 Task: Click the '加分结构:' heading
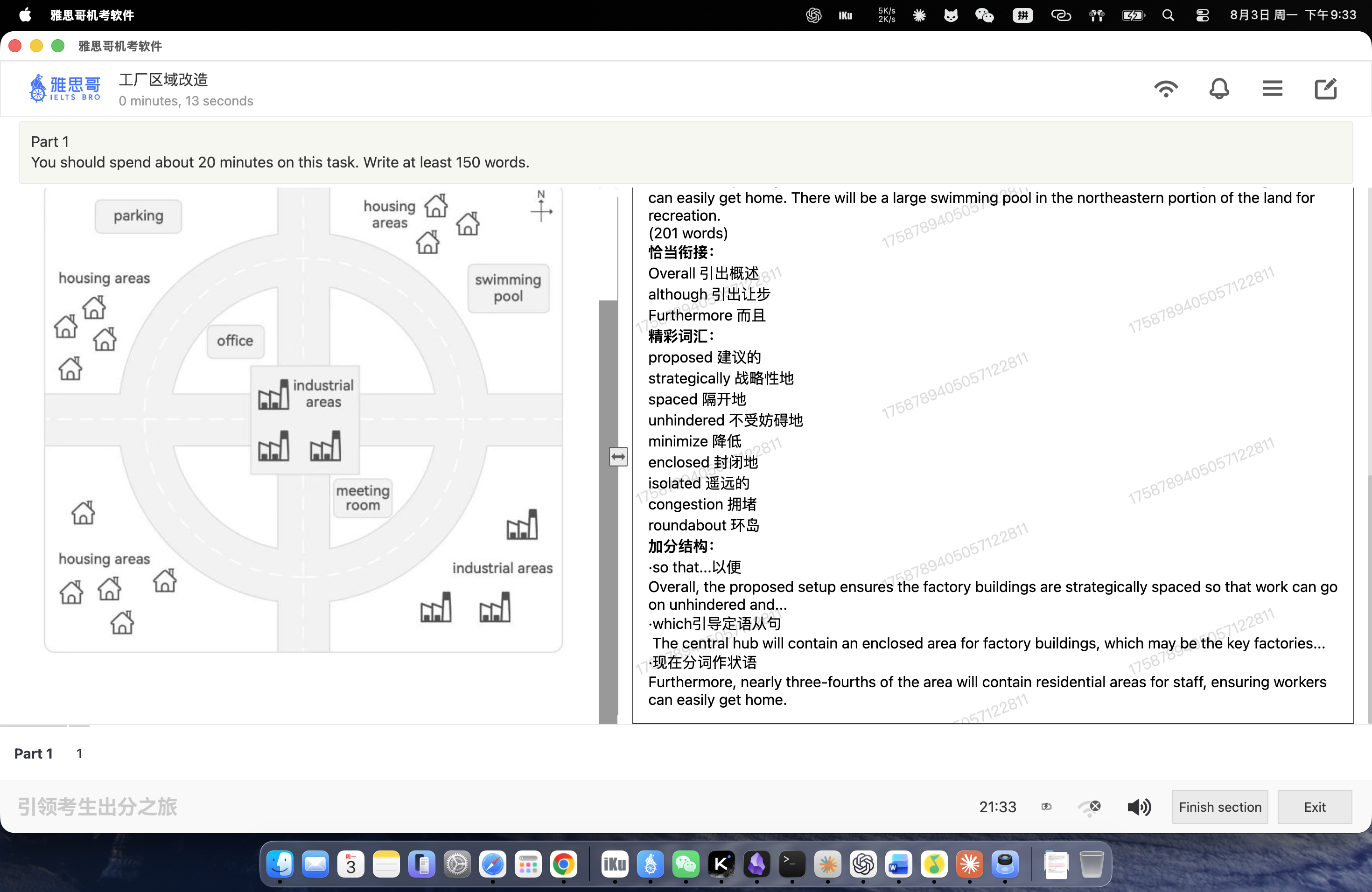coord(681,546)
